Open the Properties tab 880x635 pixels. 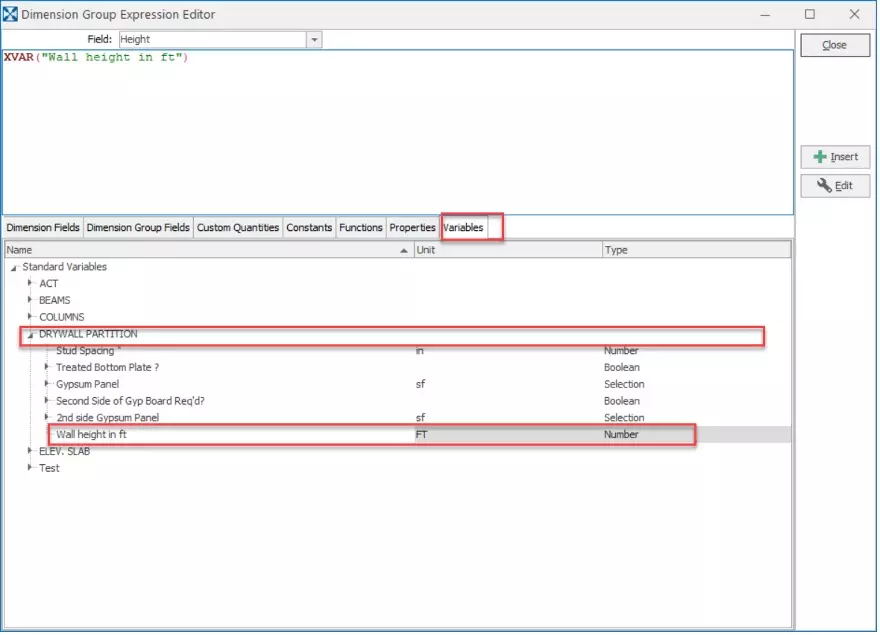[x=412, y=228]
